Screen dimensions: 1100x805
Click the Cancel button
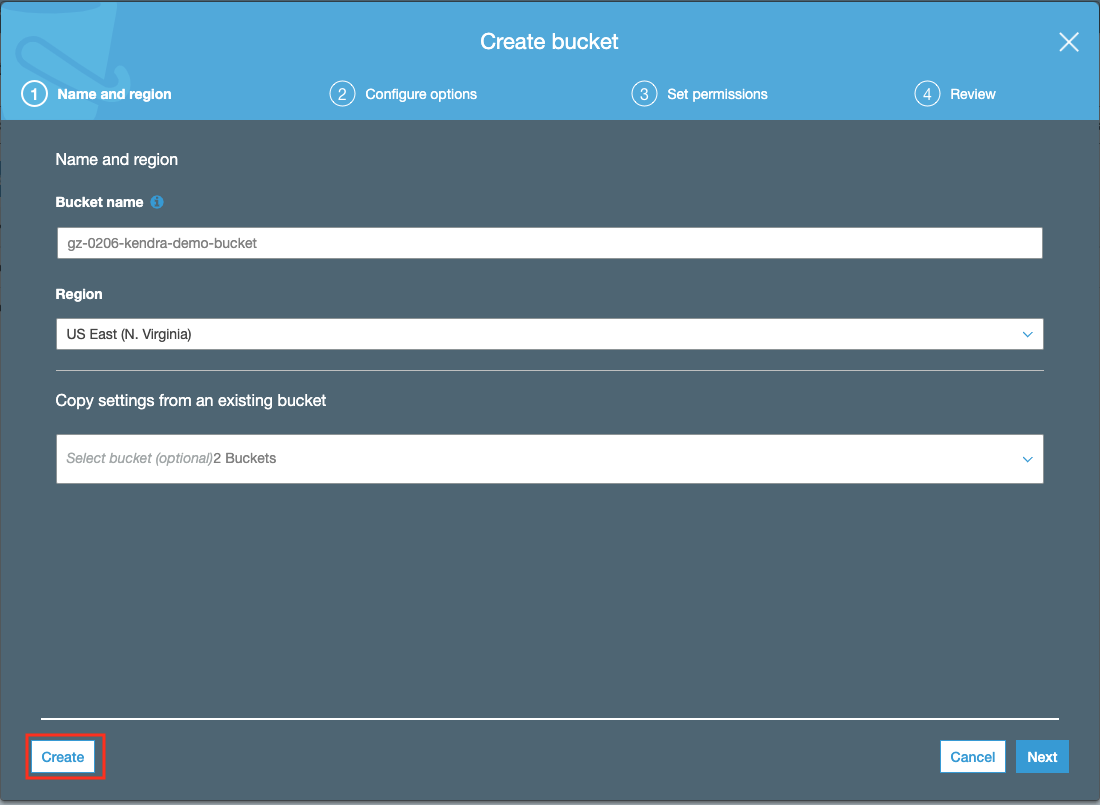972,757
